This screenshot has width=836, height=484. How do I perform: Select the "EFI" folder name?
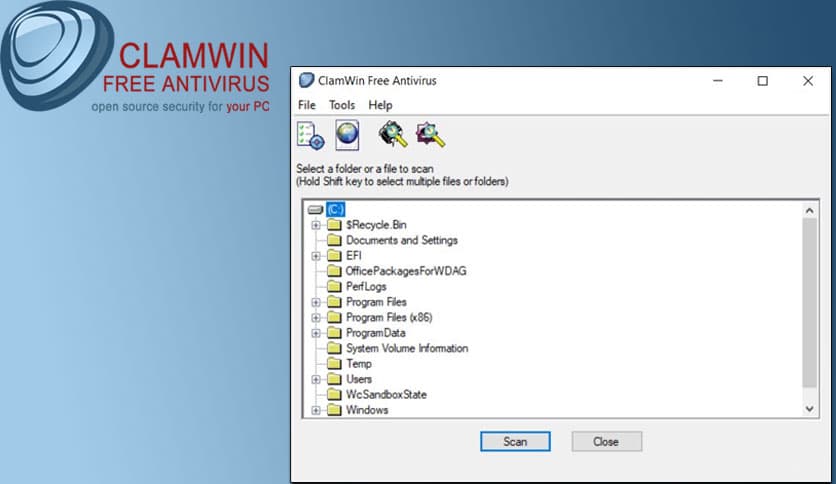point(353,255)
